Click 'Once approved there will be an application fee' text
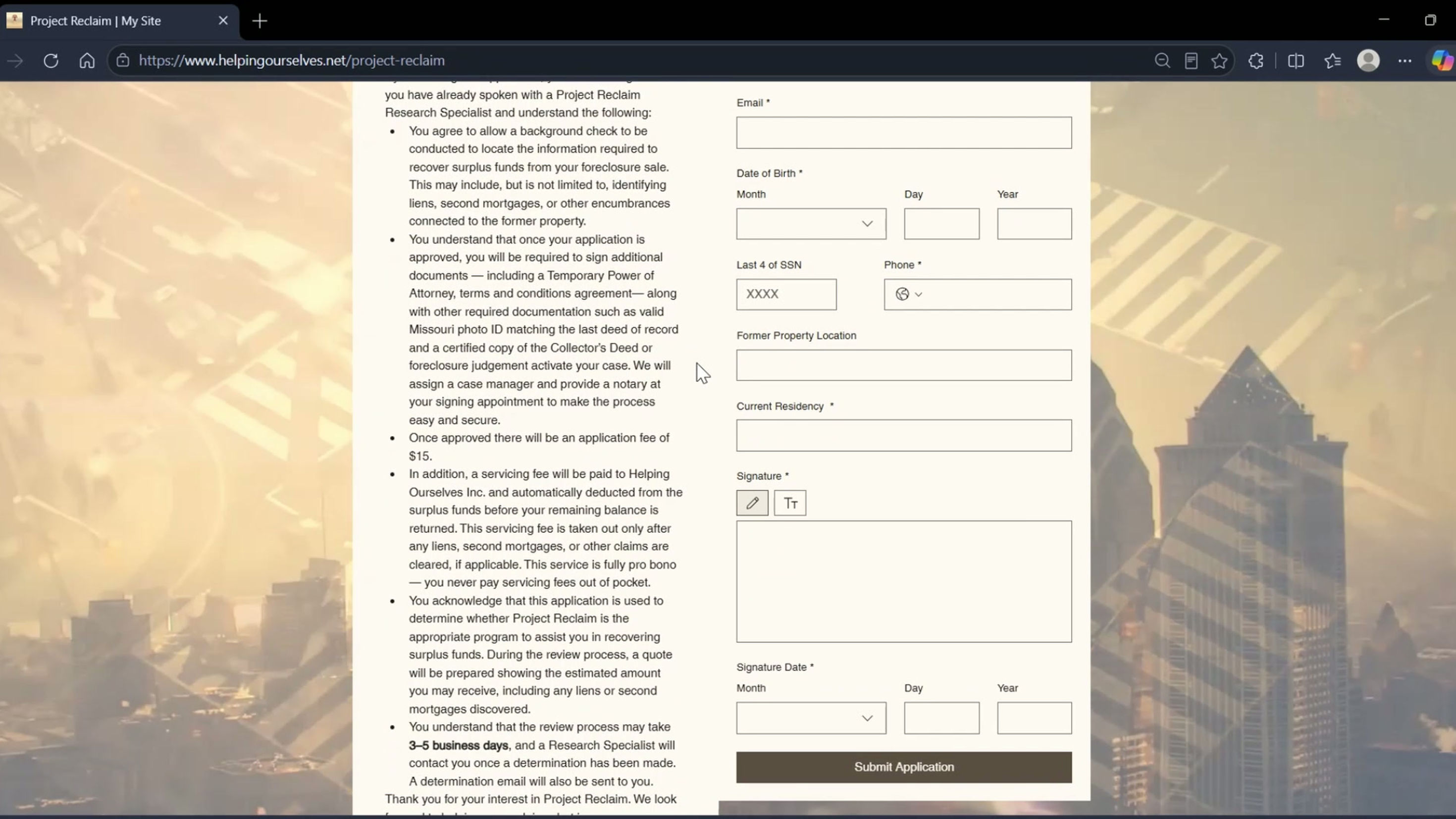The image size is (1456, 819). 533,438
